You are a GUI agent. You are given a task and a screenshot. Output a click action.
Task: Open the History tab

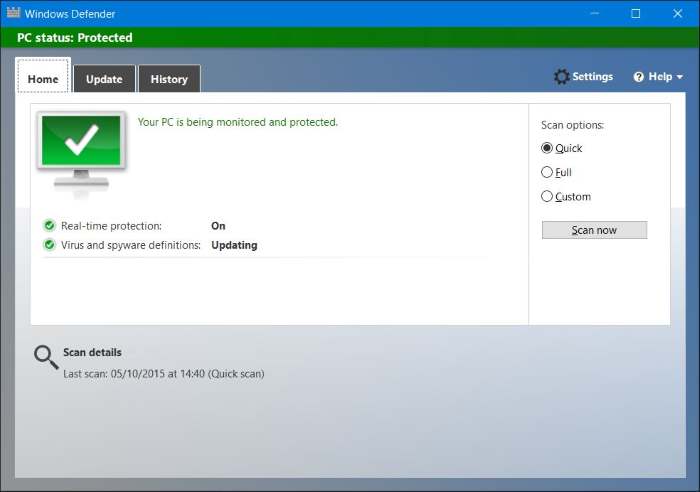(x=169, y=79)
